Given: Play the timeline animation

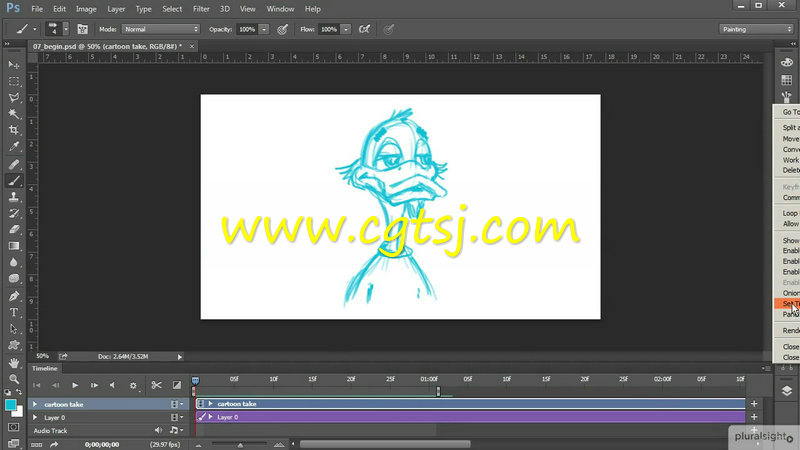Looking at the screenshot, I should (75, 385).
